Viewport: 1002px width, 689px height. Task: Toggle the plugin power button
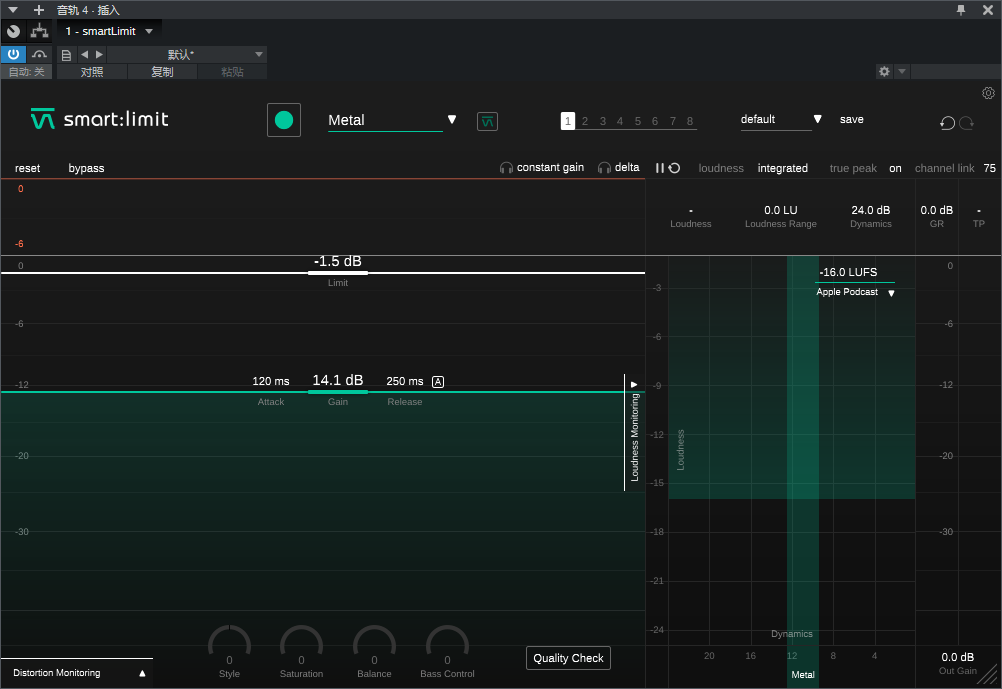[13, 54]
